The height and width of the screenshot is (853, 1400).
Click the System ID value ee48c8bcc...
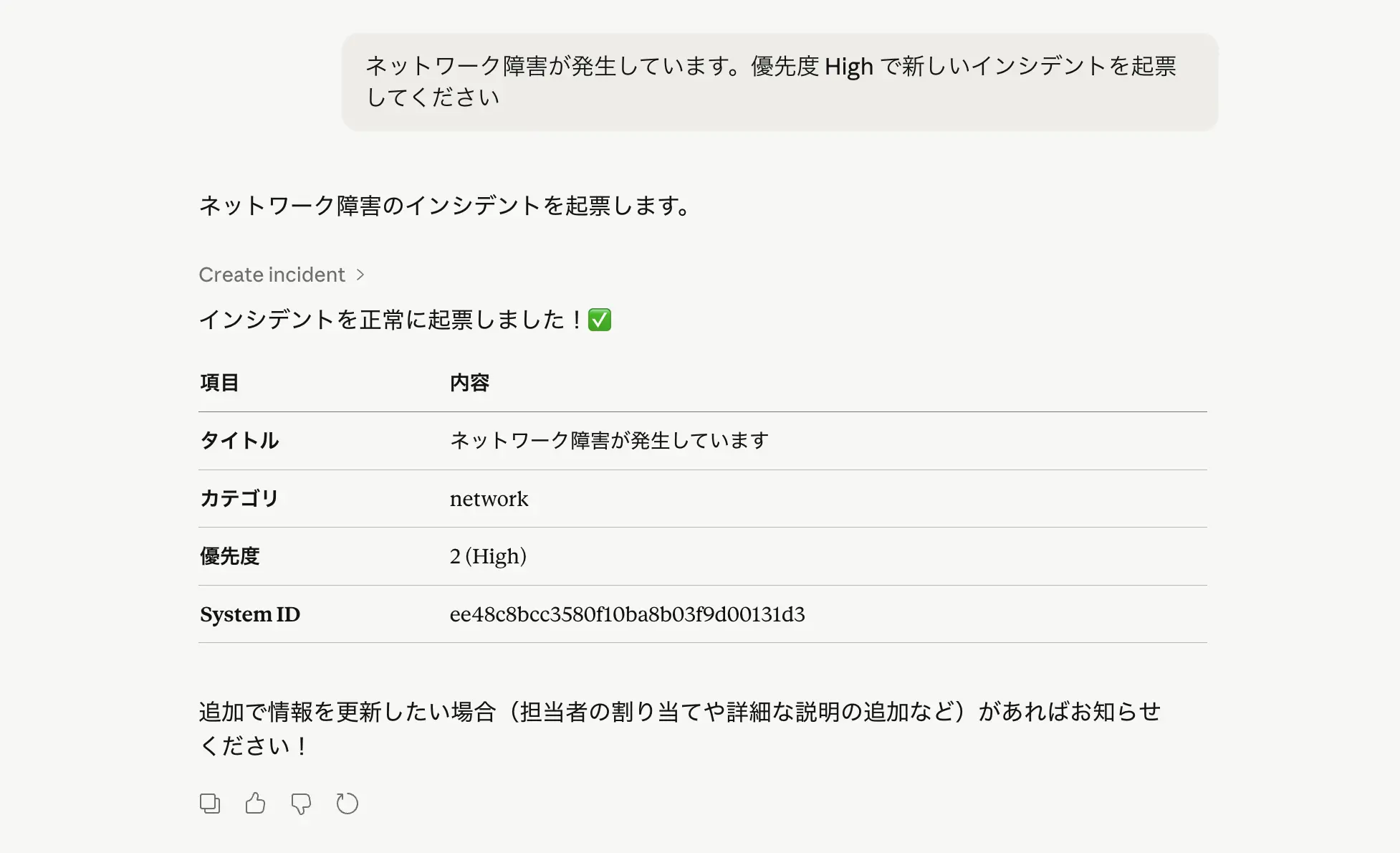(627, 614)
